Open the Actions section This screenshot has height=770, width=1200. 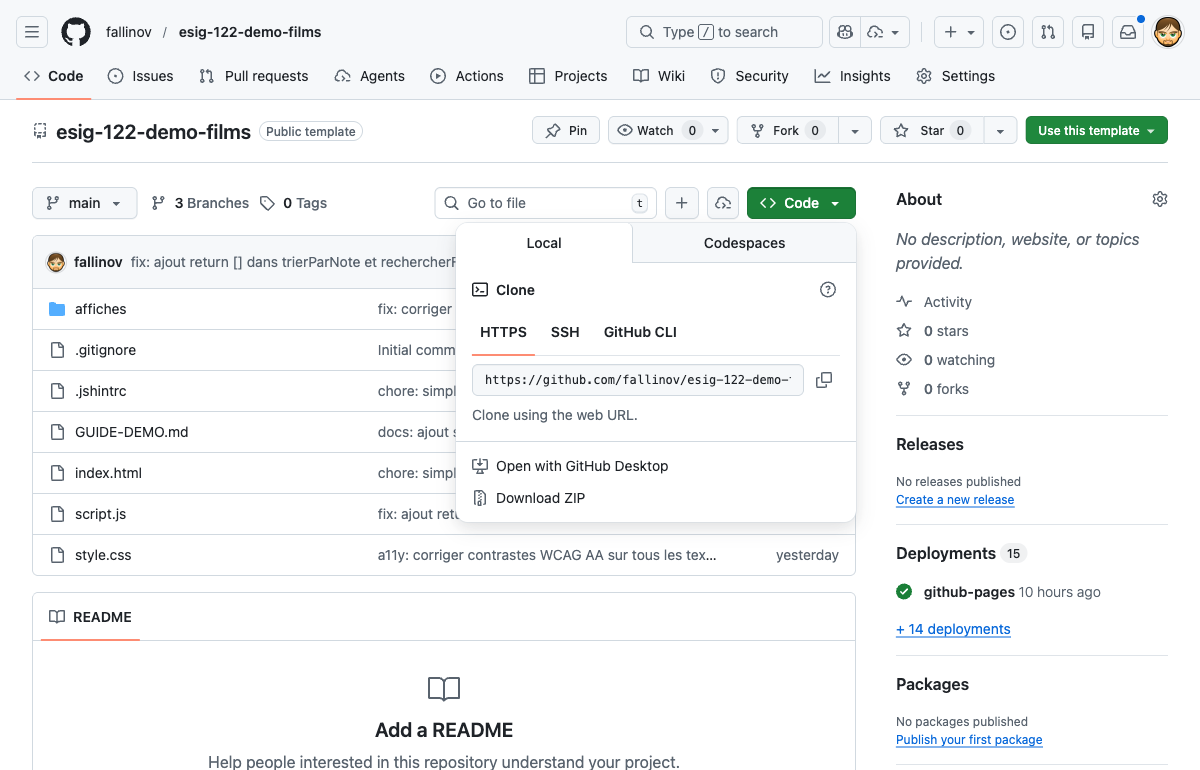click(467, 75)
